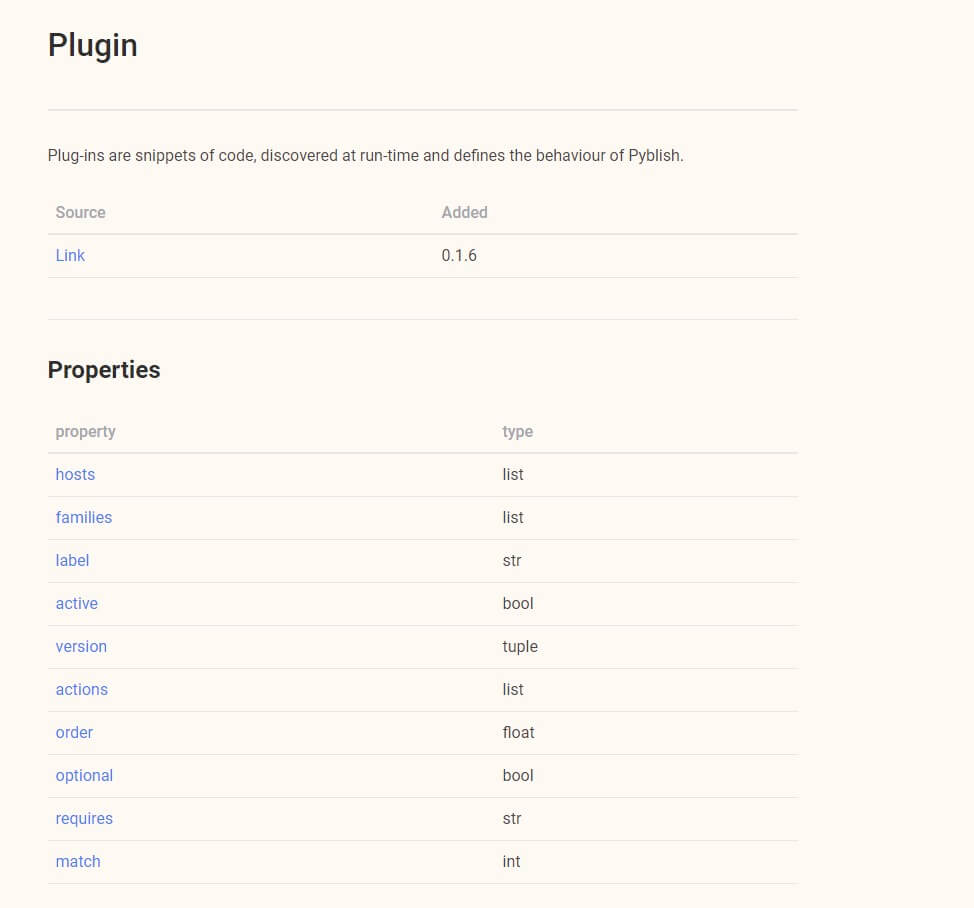Open the families property link

(x=84, y=517)
